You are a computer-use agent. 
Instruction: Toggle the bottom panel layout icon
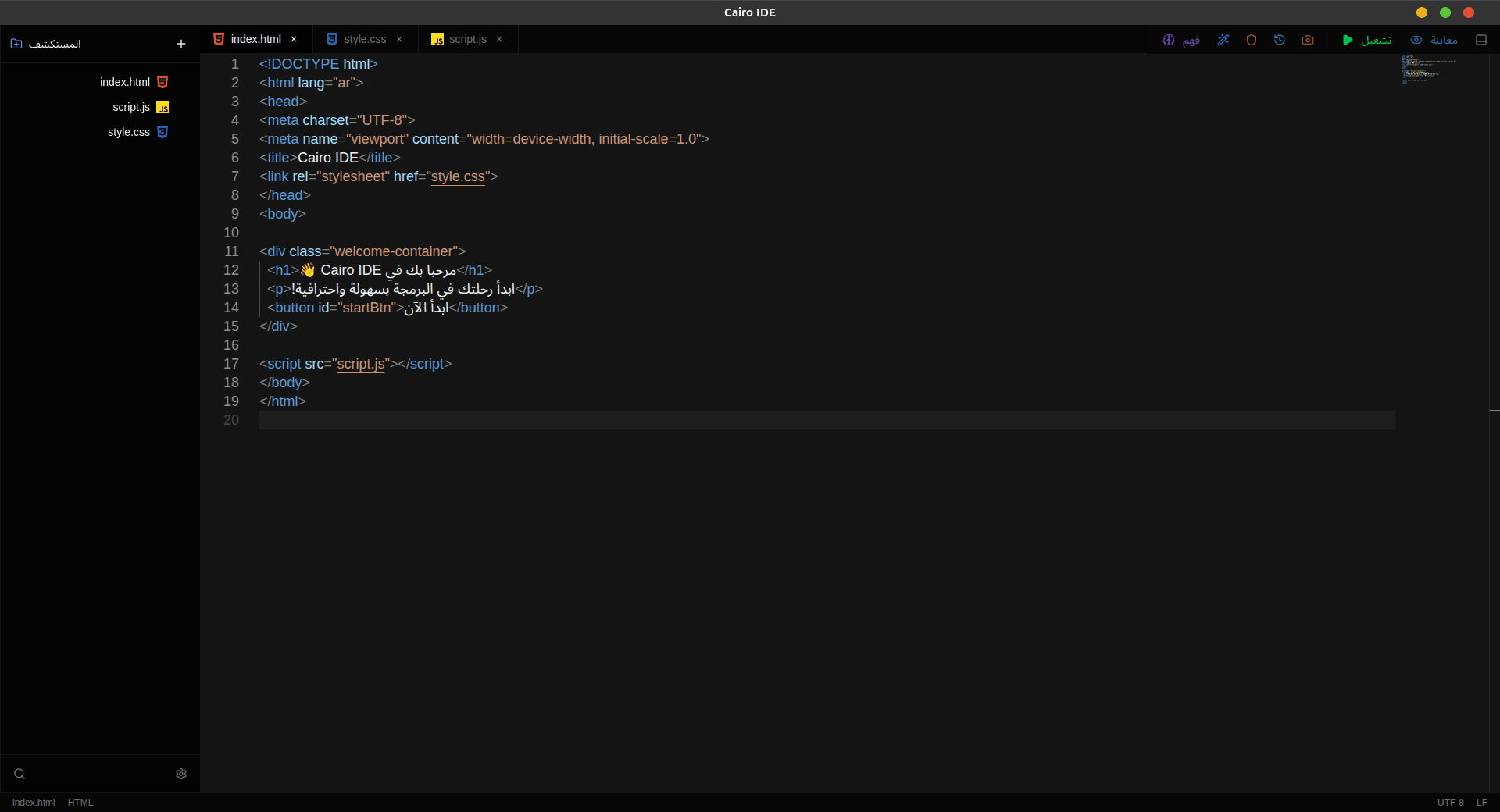tap(1481, 40)
